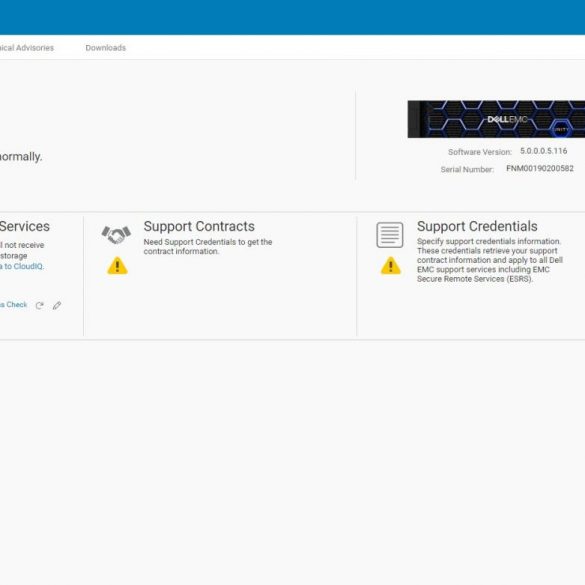Click the 'Specify support credentials information' description
This screenshot has width=585, height=585.
click(490, 260)
